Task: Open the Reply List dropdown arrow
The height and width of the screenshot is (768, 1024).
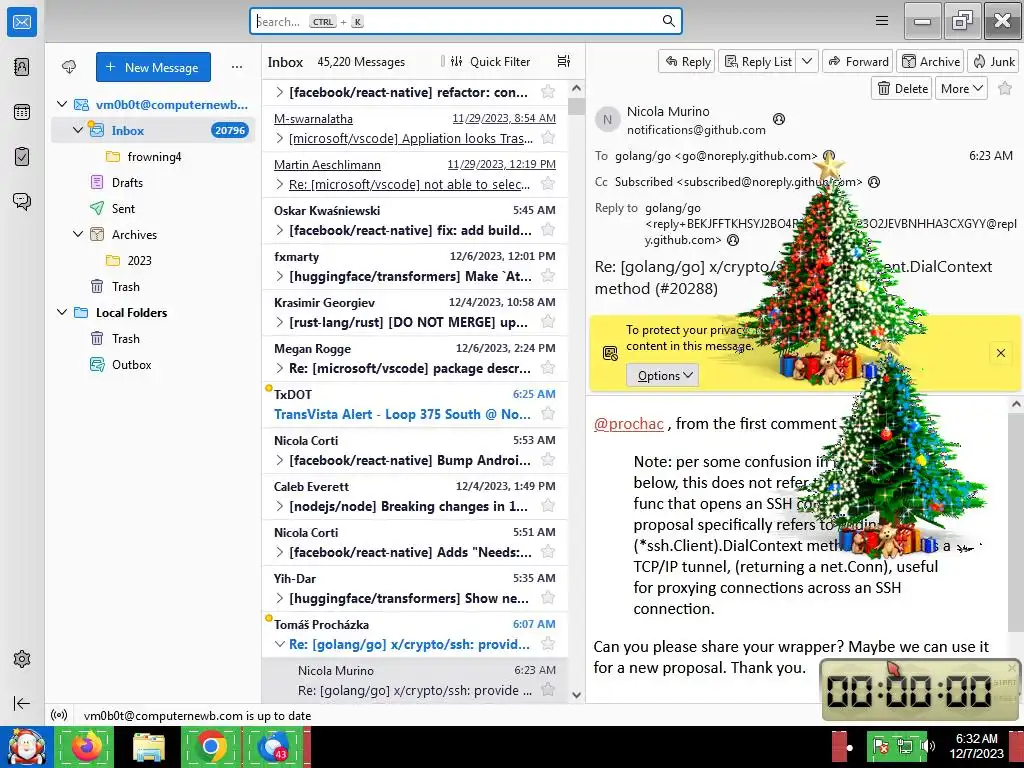Action: coord(807,61)
